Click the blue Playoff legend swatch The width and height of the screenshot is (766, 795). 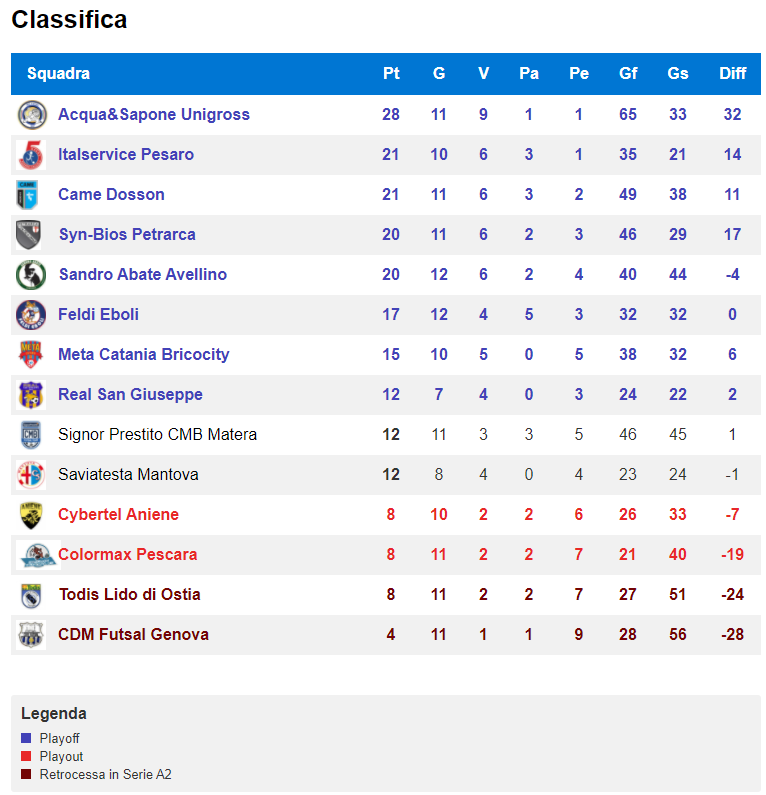tap(26, 738)
